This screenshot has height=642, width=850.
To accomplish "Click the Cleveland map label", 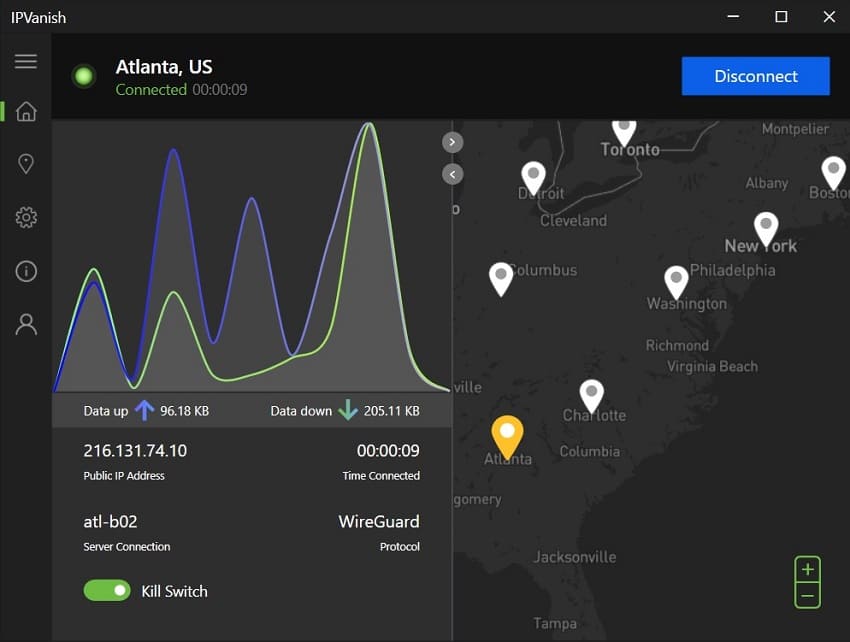I will (574, 221).
